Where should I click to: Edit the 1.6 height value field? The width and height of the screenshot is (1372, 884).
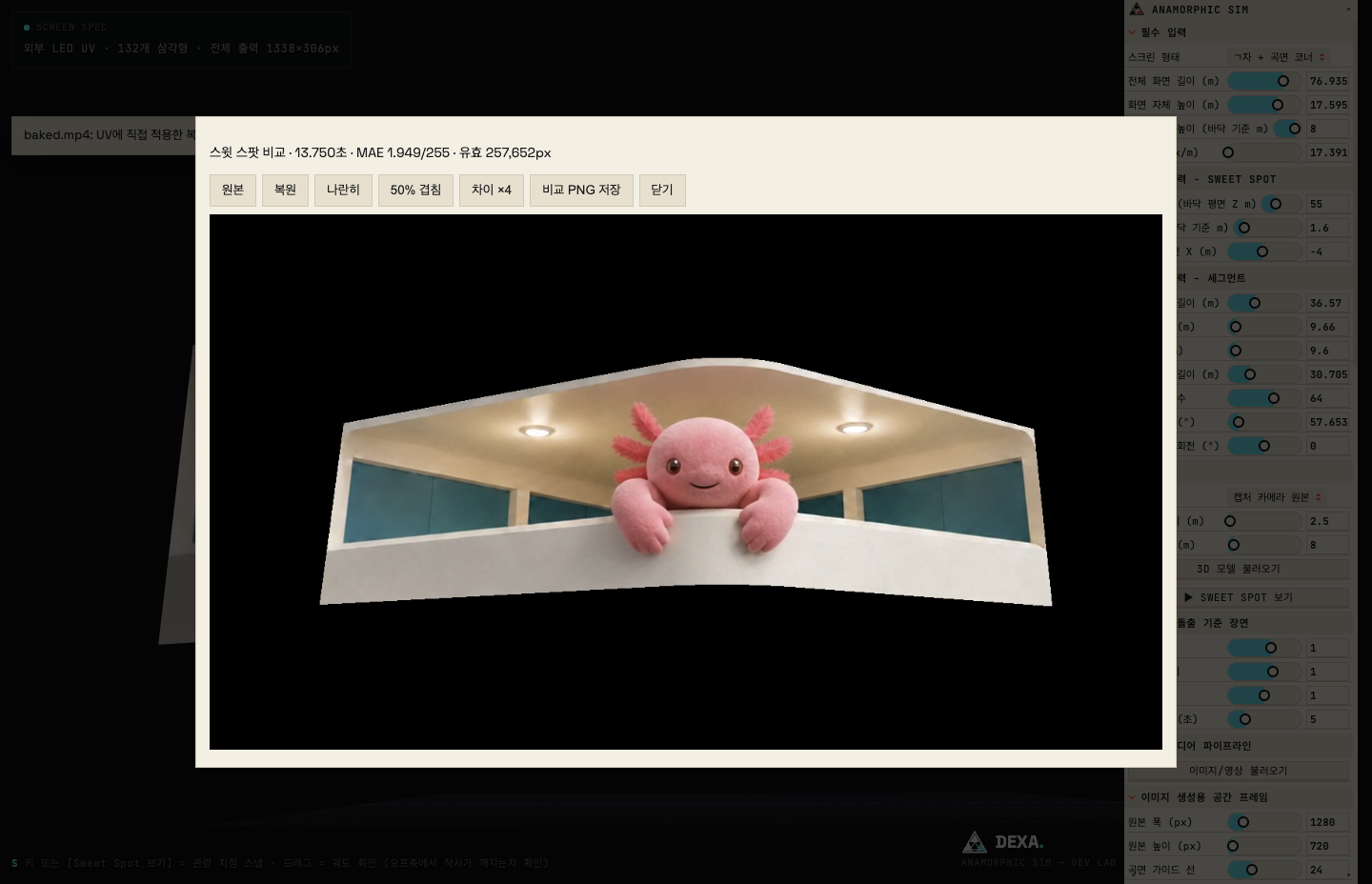pos(1327,228)
